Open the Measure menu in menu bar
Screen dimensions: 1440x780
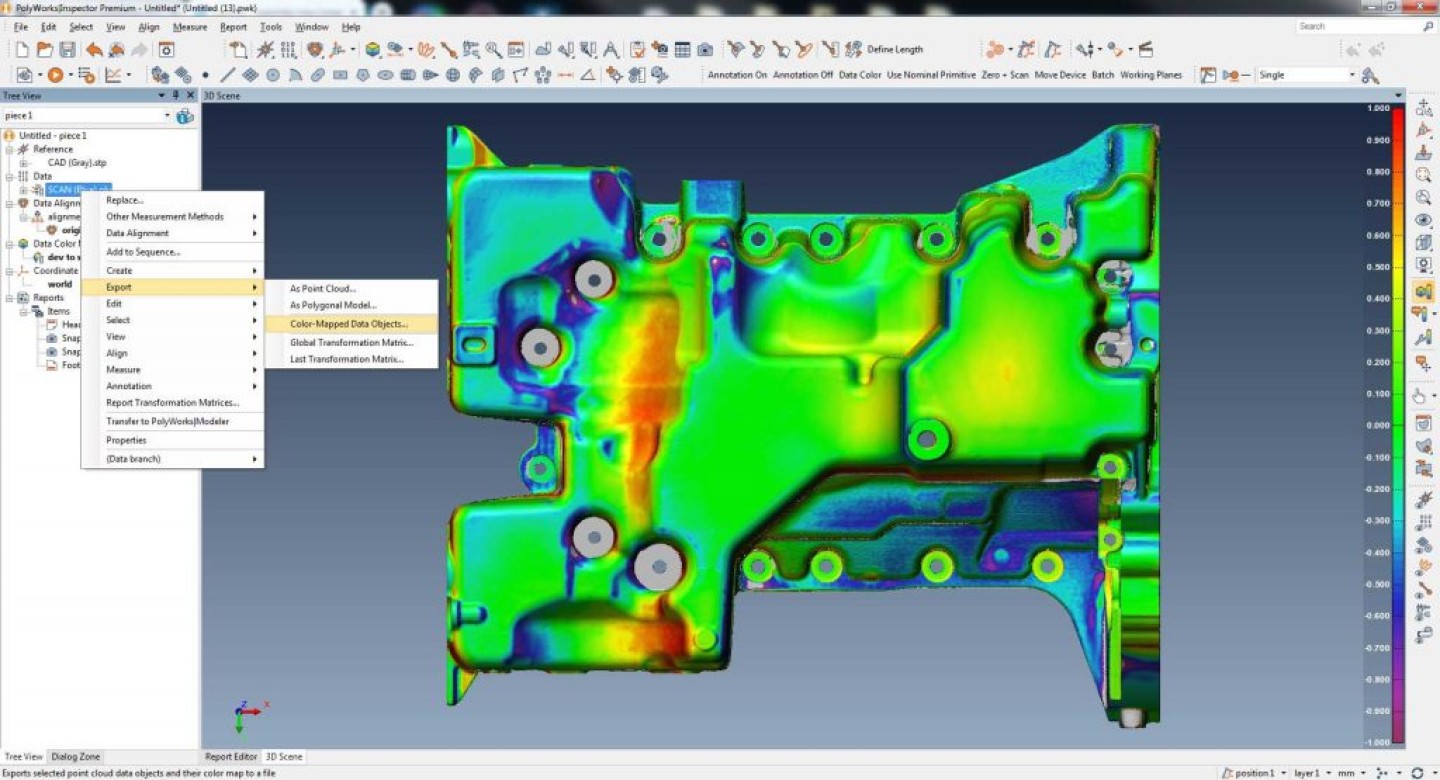tap(190, 27)
